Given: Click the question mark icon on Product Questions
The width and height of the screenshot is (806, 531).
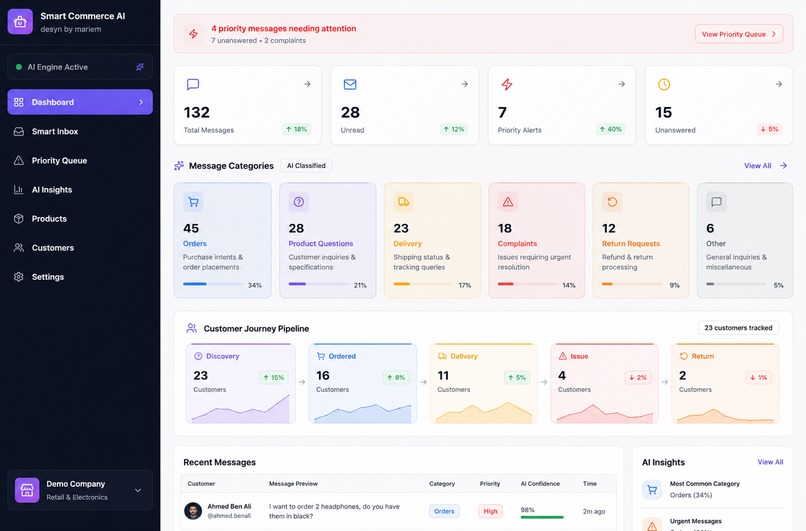Looking at the screenshot, I should pos(299,202).
